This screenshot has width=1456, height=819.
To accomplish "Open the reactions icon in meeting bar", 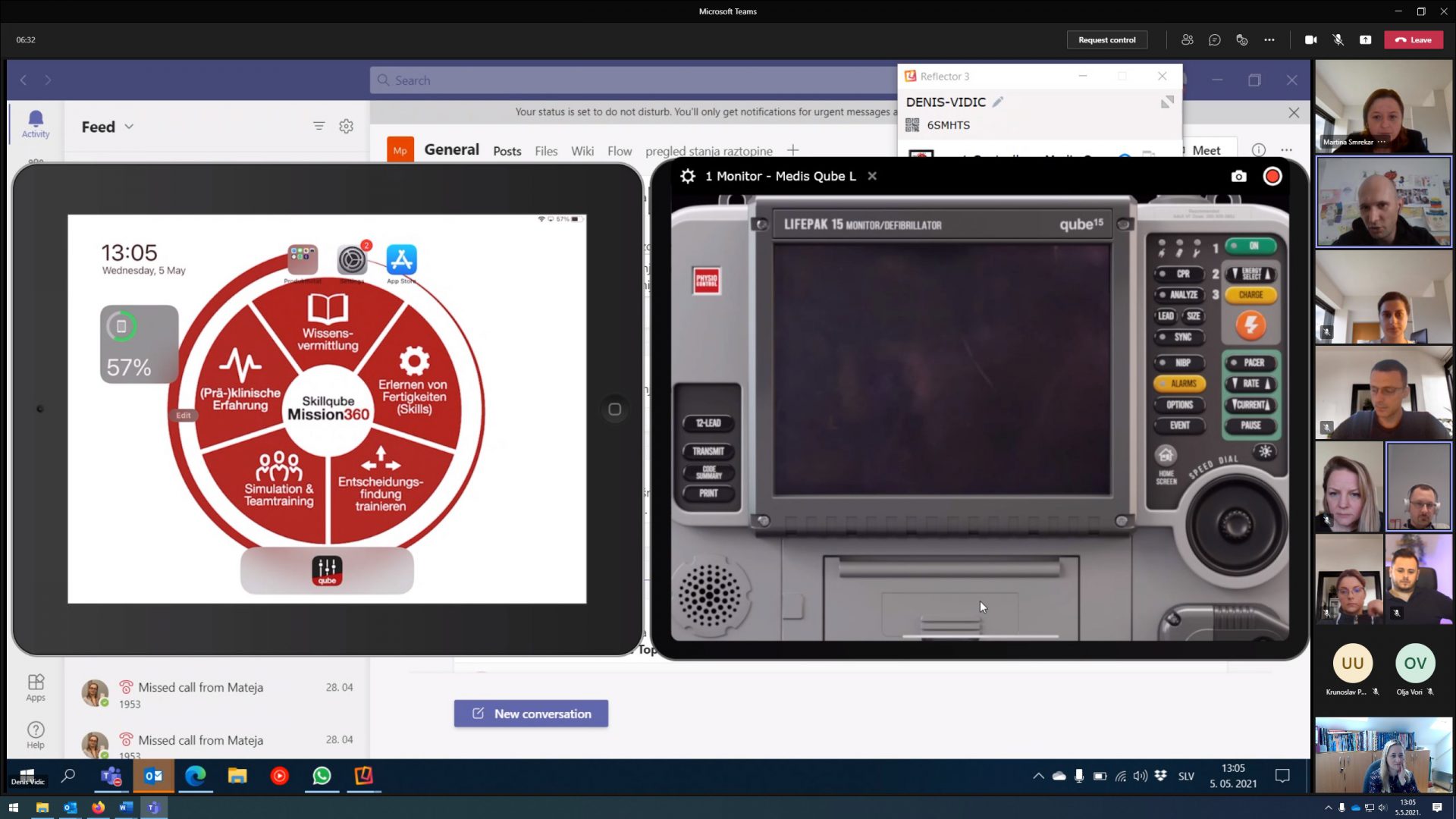I will tap(1242, 39).
